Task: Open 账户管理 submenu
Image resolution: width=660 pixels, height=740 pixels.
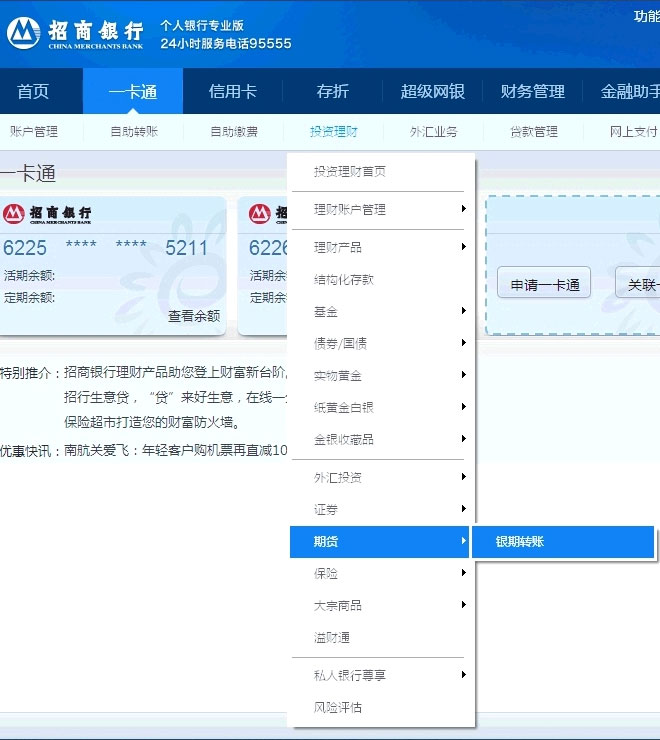Action: (34, 131)
